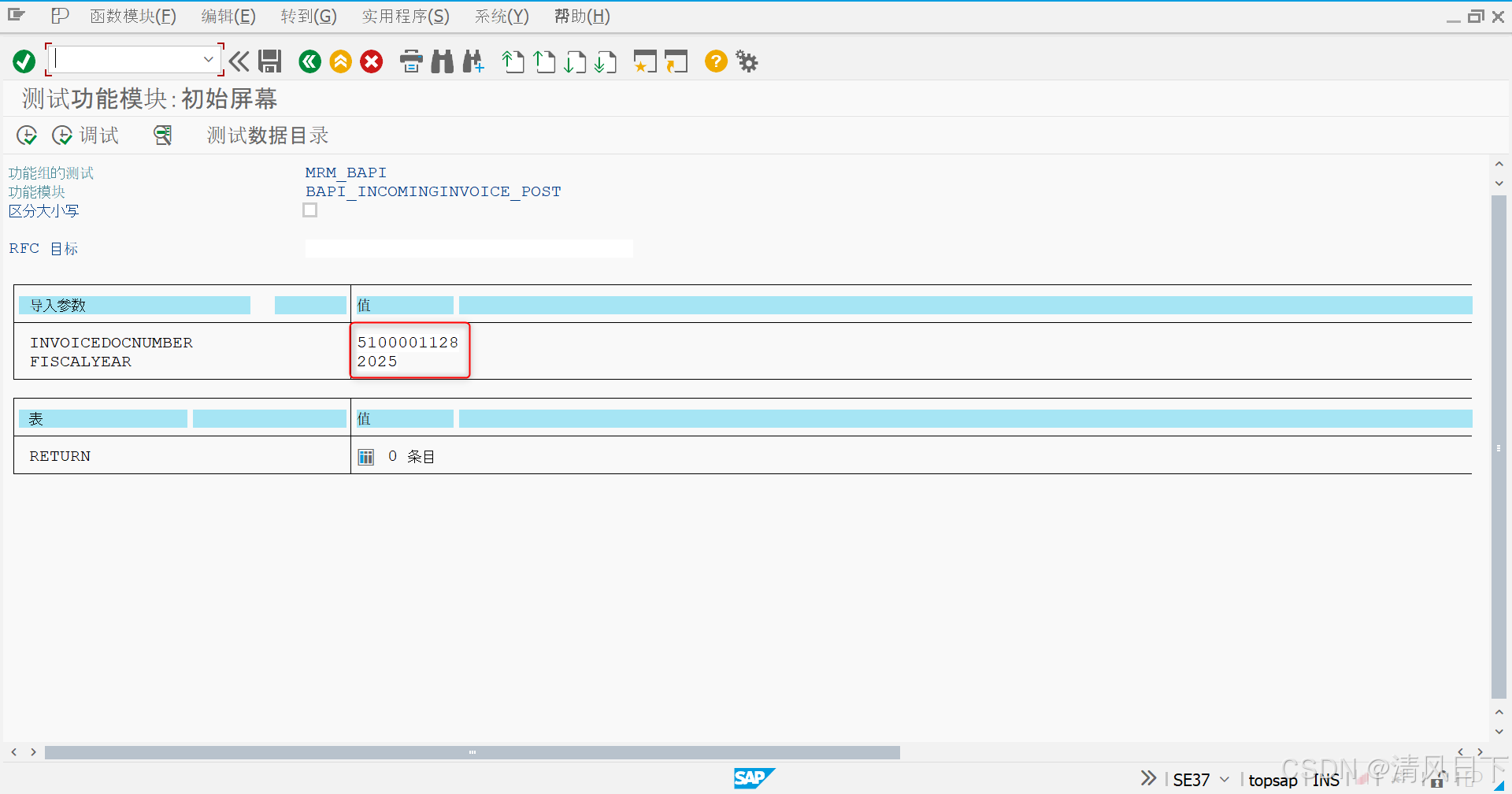Enable the 区分大小写 checkbox
This screenshot has width=1512, height=794.
point(309,210)
